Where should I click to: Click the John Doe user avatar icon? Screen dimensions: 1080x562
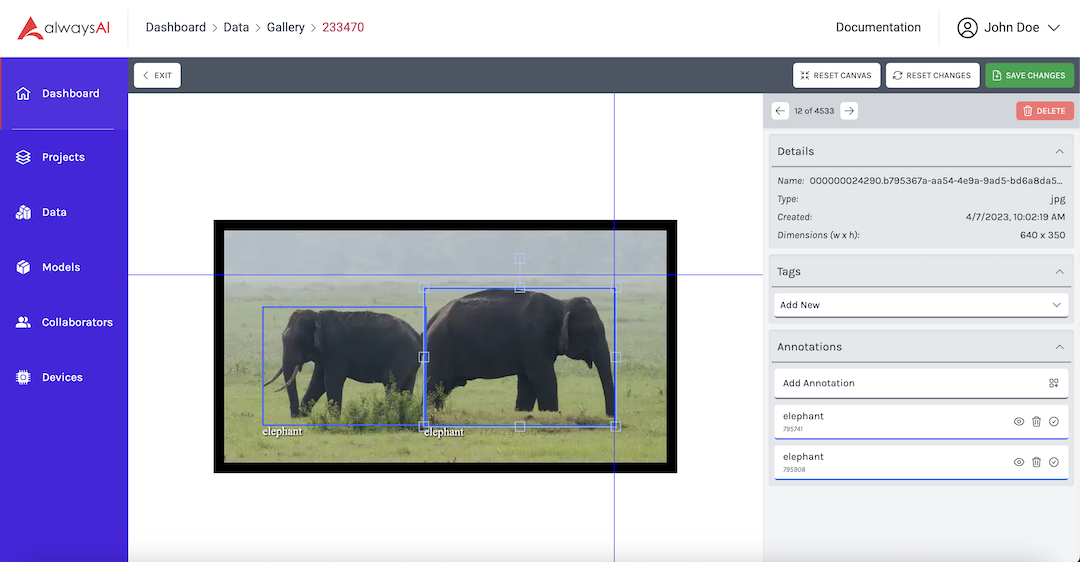(967, 28)
